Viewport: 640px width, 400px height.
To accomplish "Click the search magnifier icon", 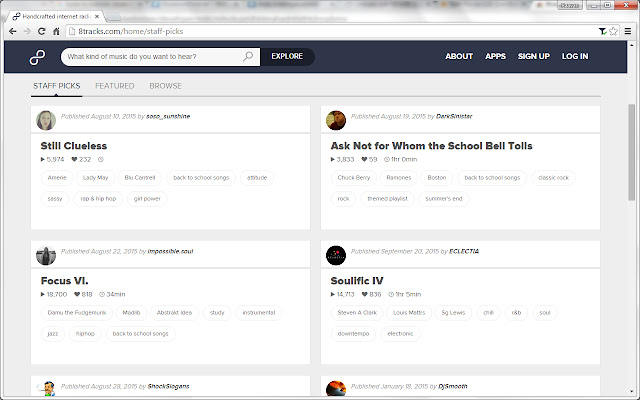I will [248, 56].
